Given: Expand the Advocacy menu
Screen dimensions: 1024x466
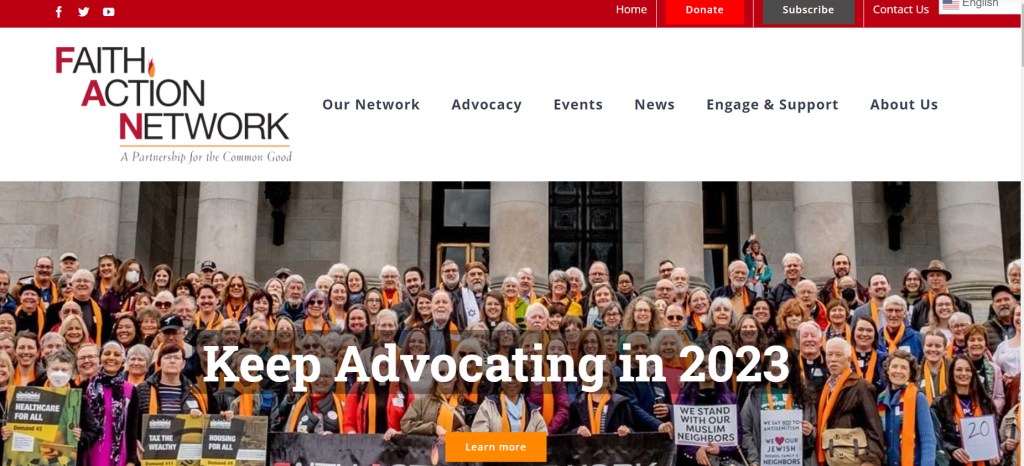Looking at the screenshot, I should pos(487,104).
